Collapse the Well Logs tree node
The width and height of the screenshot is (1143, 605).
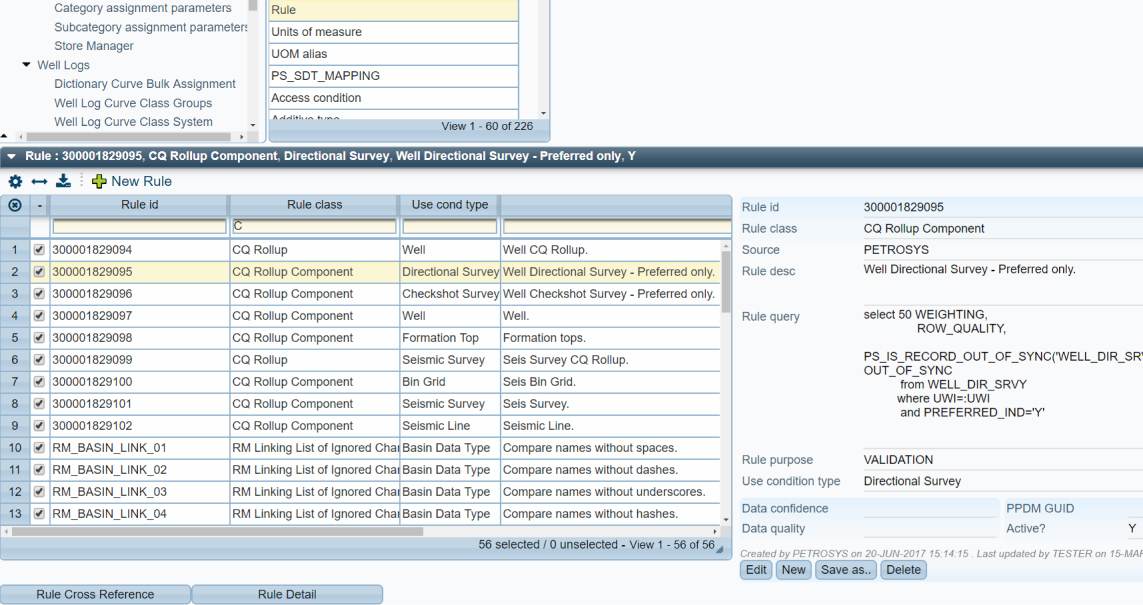(26, 65)
